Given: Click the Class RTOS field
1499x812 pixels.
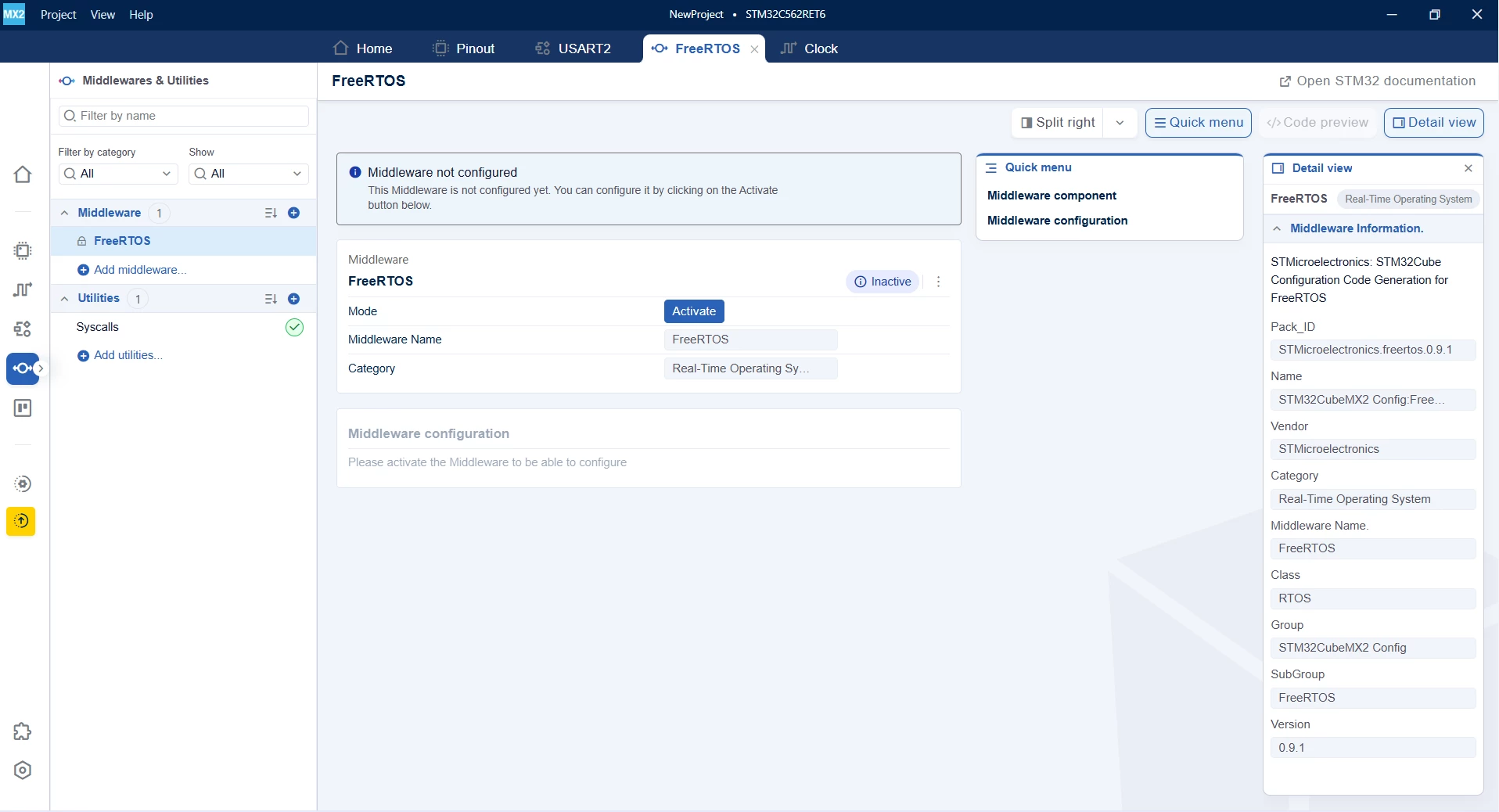Looking at the screenshot, I should pos(1373,598).
